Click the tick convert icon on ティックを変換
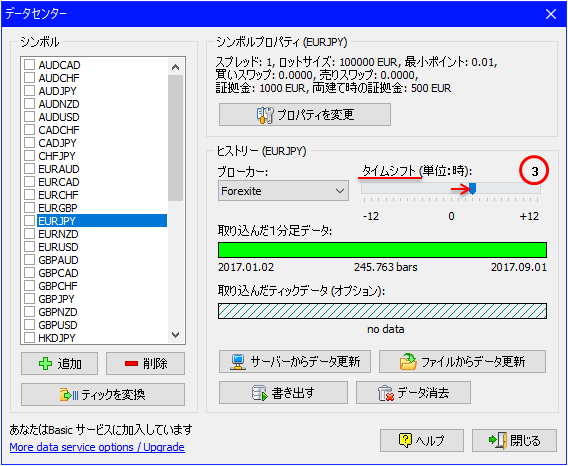The image size is (568, 466). (69, 395)
